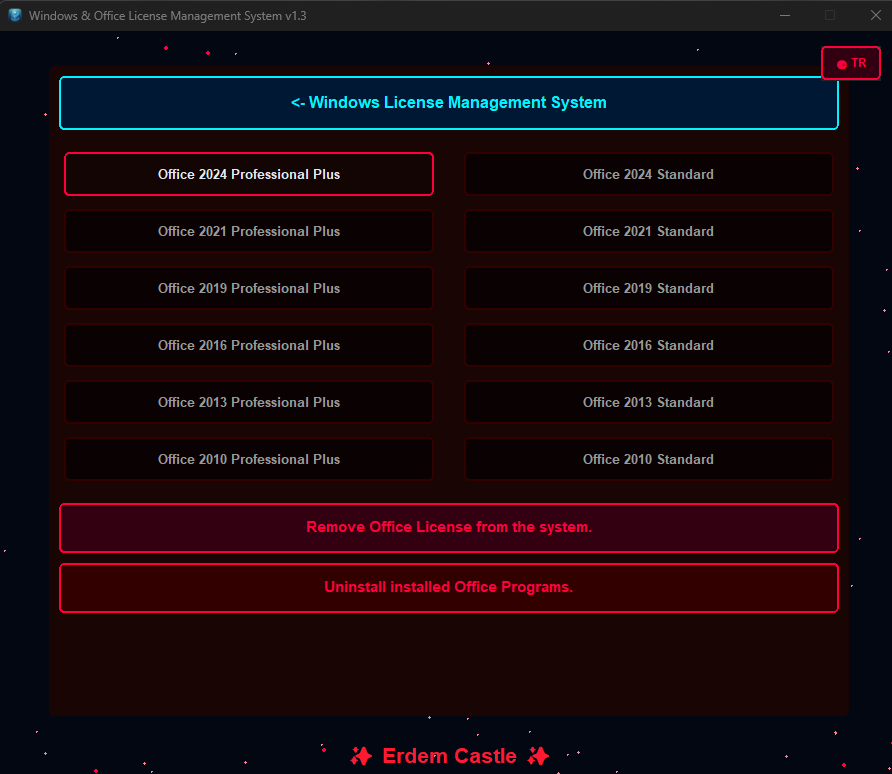The height and width of the screenshot is (774, 892).
Task: Minimize the License Management System window
Action: (x=785, y=15)
